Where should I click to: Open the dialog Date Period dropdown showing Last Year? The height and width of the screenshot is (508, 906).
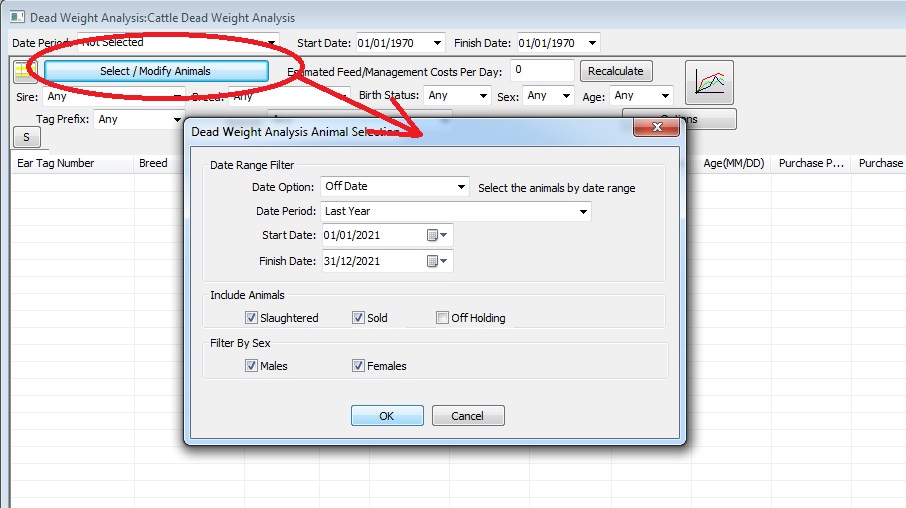pyautogui.click(x=456, y=212)
